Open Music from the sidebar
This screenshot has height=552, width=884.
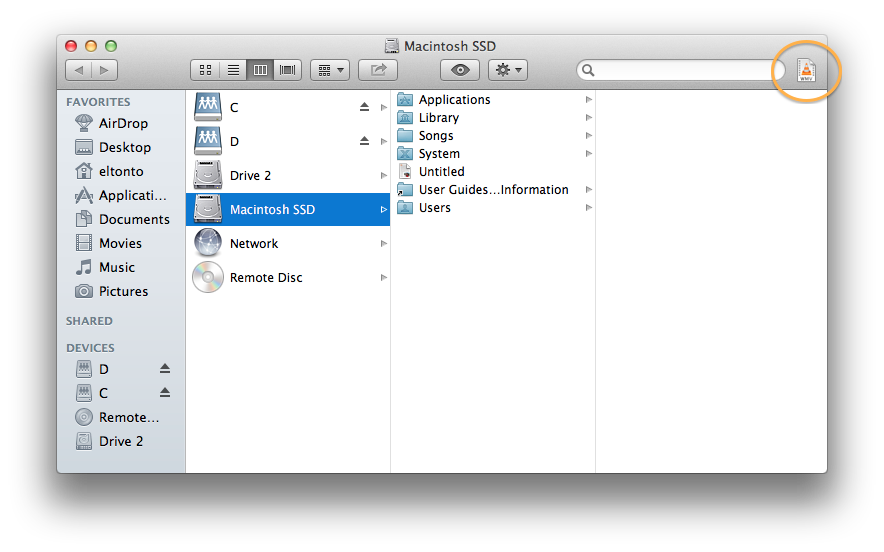coord(105,267)
